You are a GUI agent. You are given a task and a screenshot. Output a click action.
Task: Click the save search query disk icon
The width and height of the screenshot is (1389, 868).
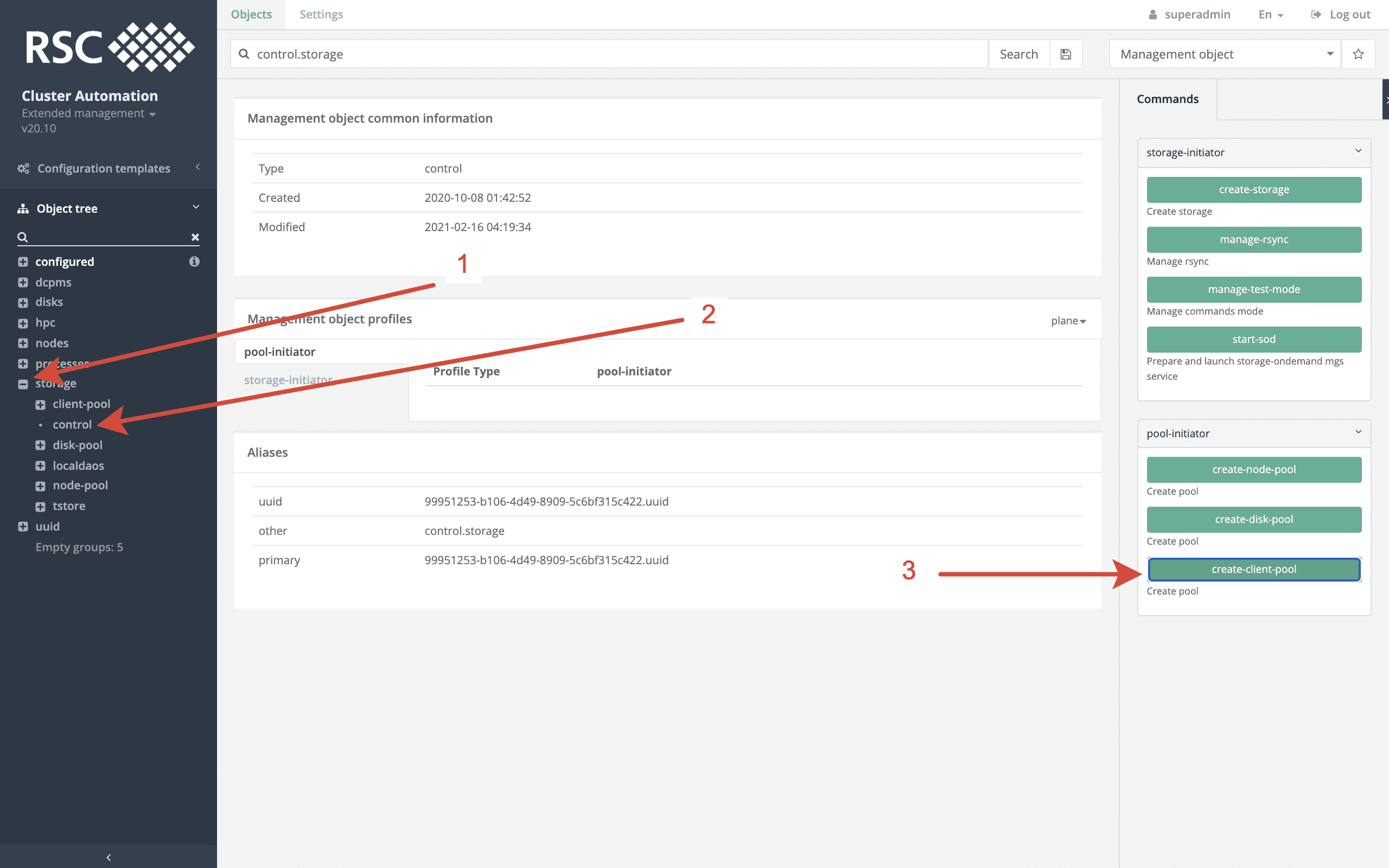pyautogui.click(x=1066, y=53)
